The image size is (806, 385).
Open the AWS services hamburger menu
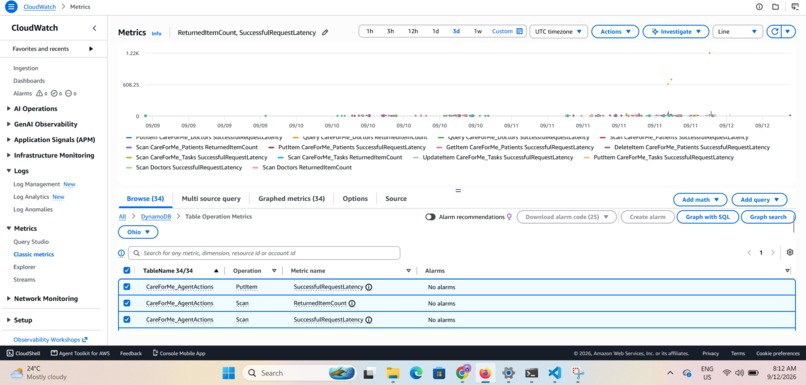(11, 7)
